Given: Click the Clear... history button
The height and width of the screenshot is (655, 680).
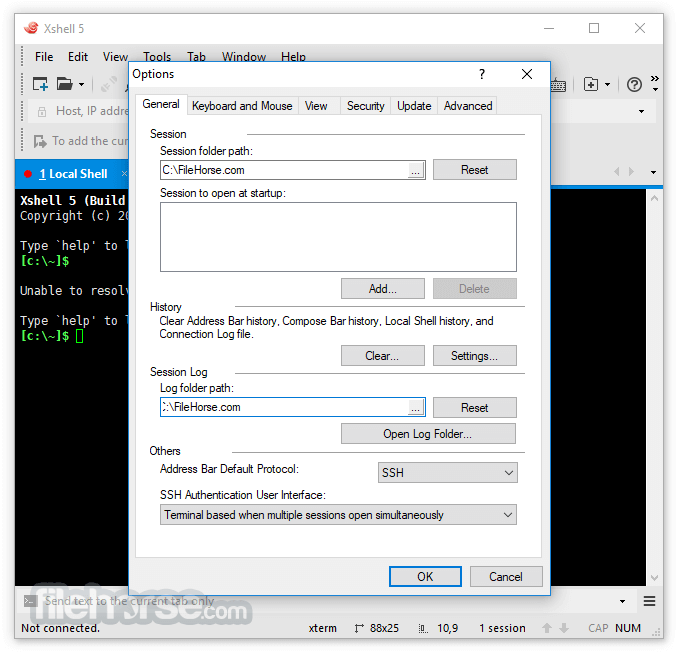Looking at the screenshot, I should 382,356.
